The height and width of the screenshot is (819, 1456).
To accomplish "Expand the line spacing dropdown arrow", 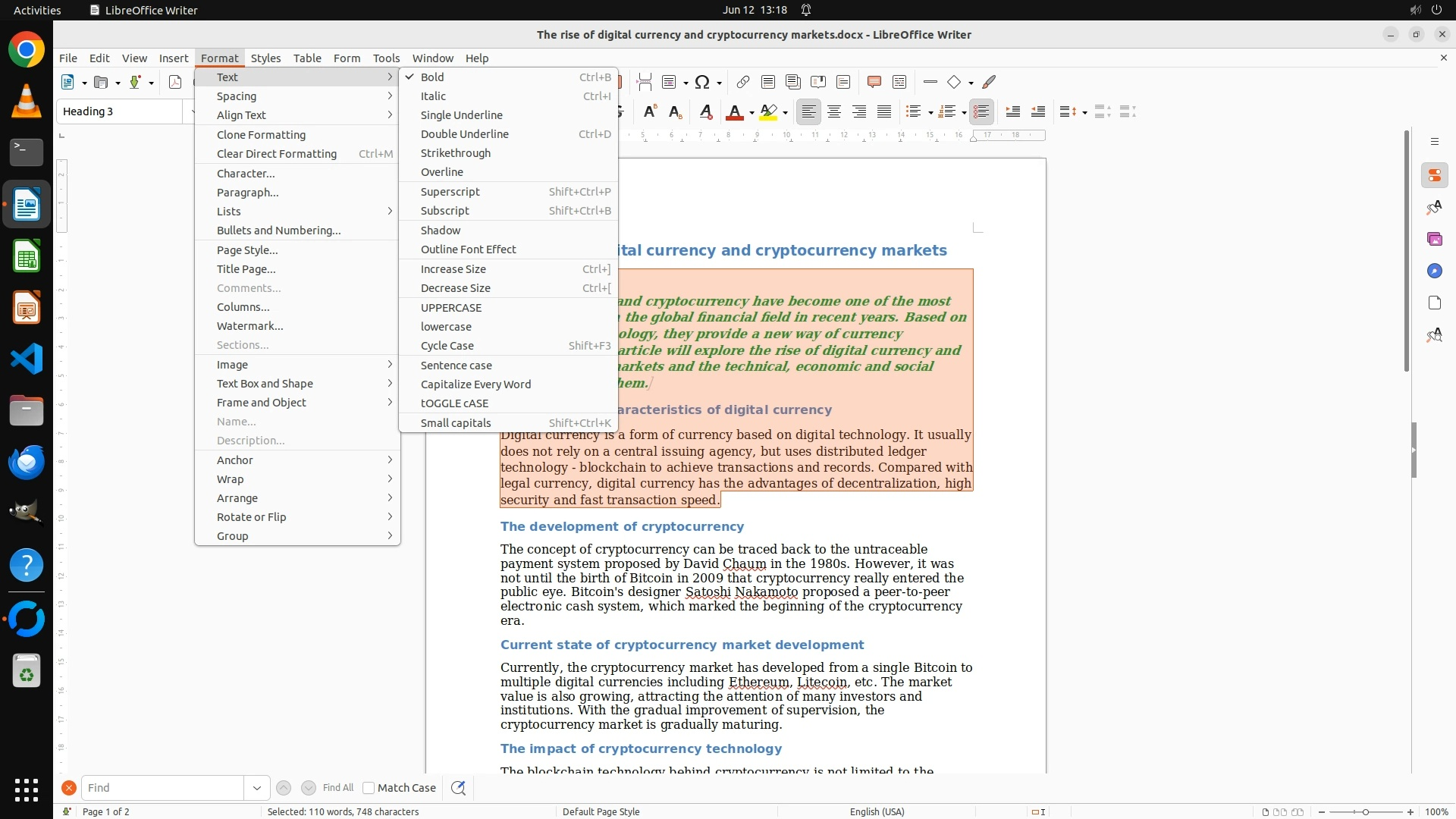I will click(x=1085, y=113).
